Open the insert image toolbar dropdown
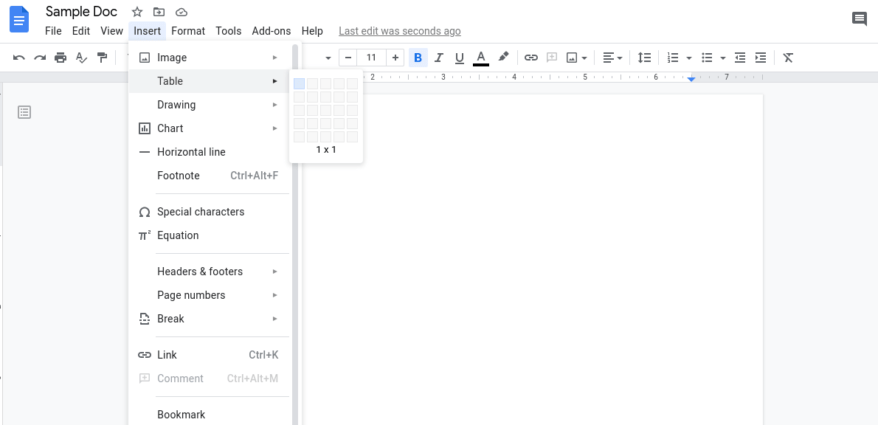 click(x=577, y=57)
